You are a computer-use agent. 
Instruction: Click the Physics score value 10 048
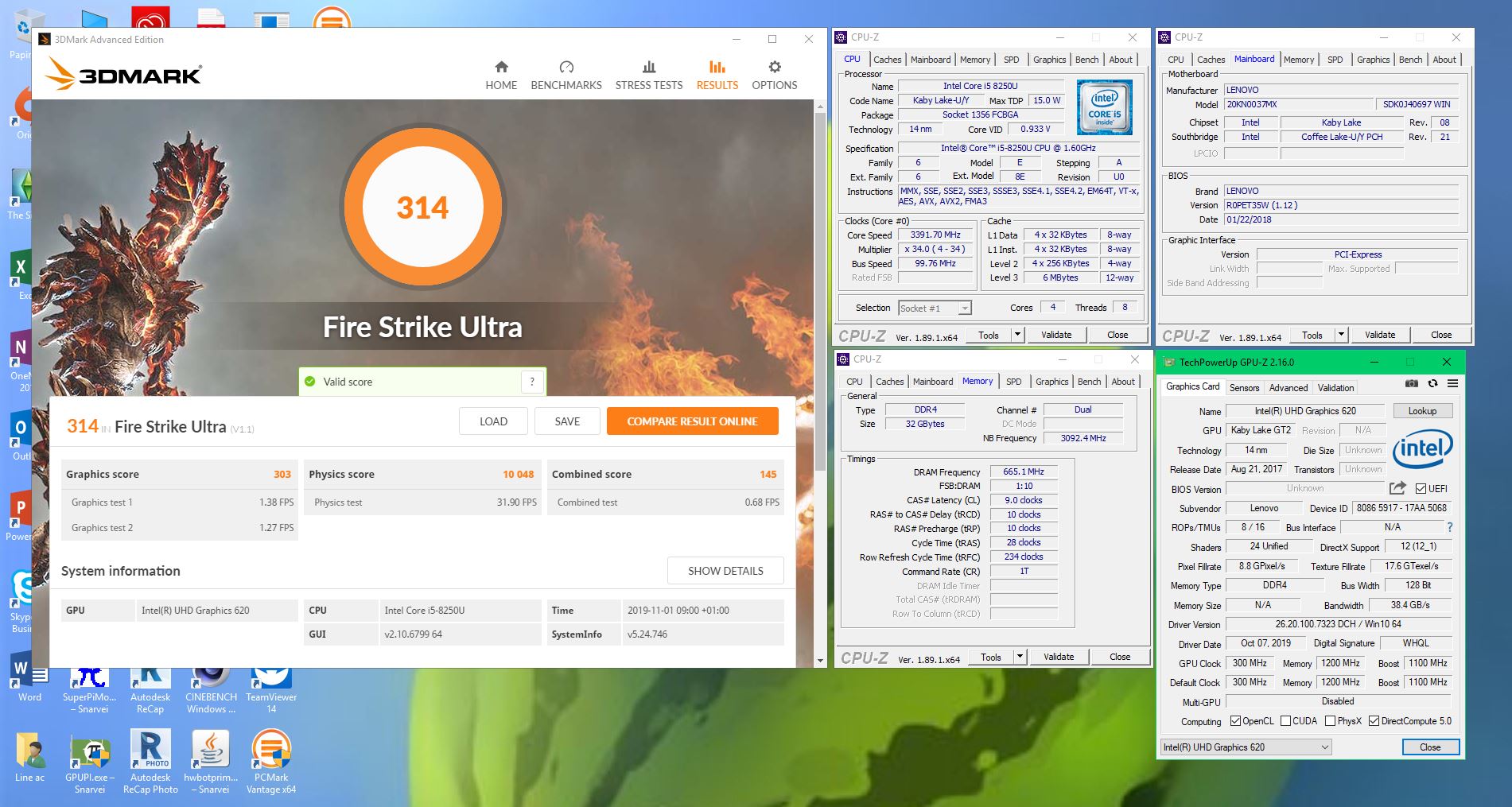519,474
